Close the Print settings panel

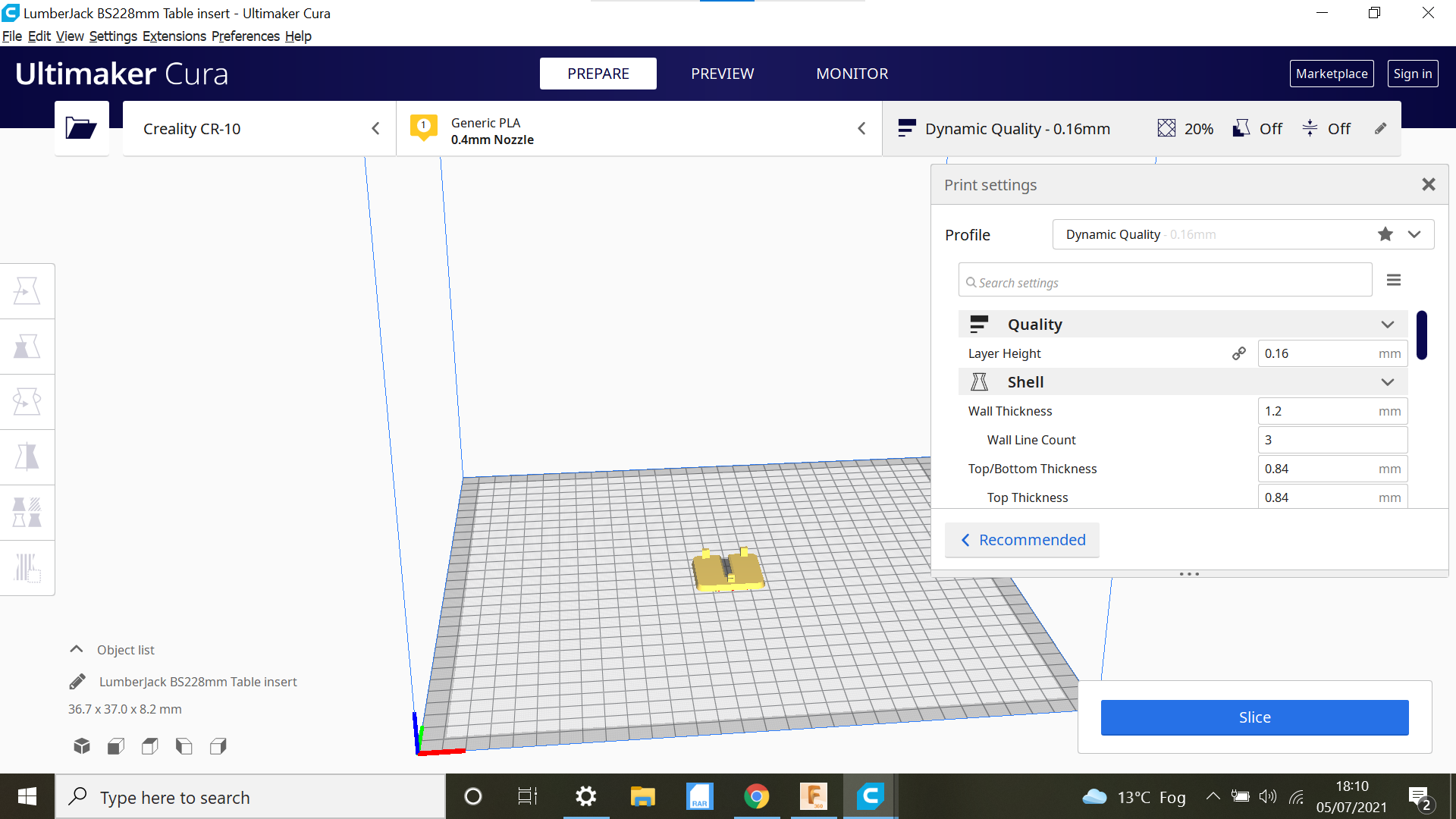point(1429,184)
